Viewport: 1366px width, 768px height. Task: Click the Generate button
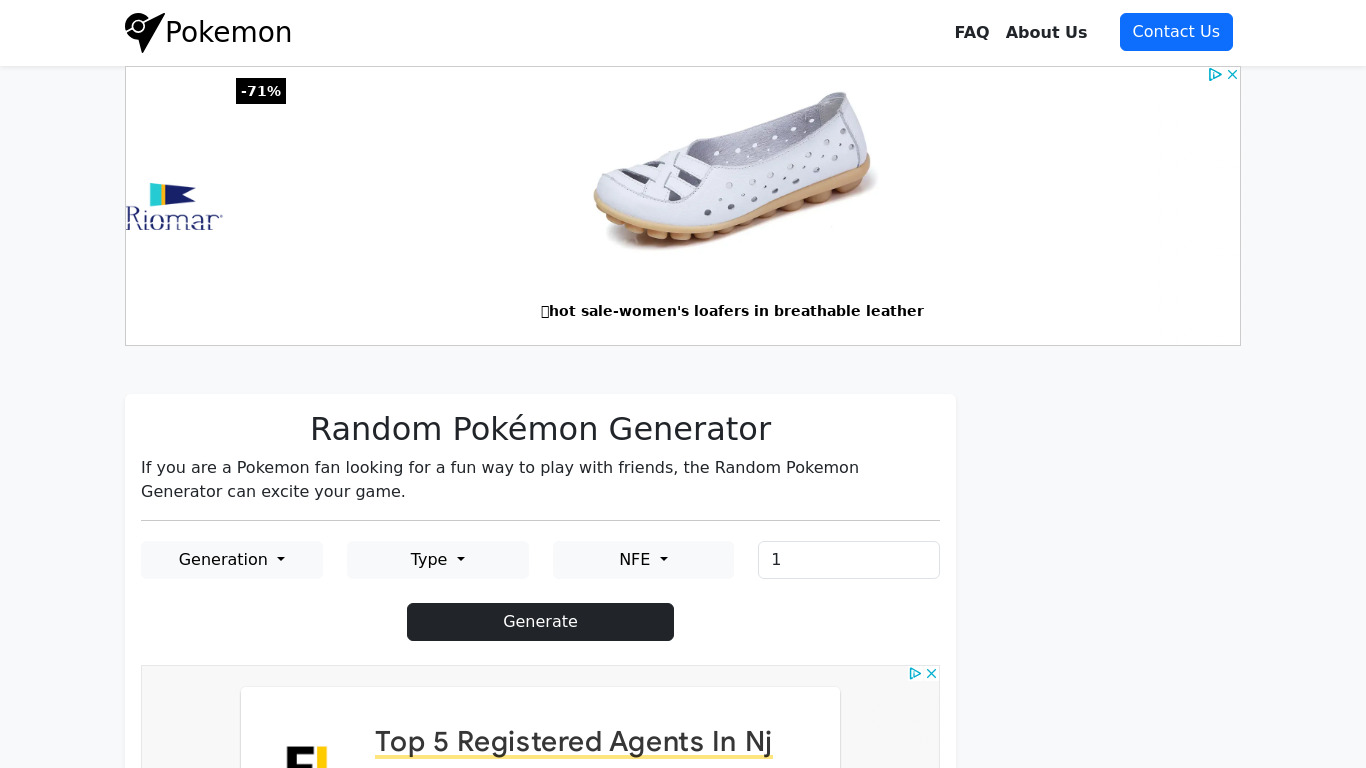540,622
